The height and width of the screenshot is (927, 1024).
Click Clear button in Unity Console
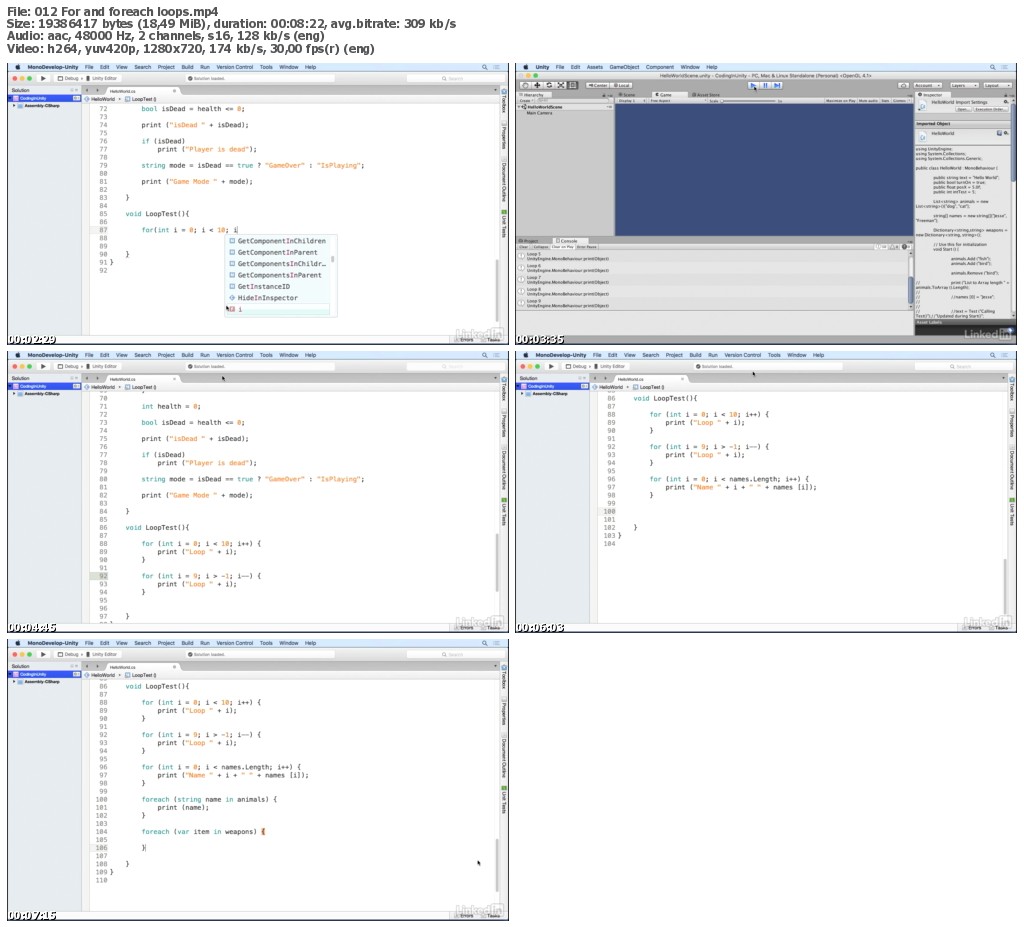coord(524,247)
